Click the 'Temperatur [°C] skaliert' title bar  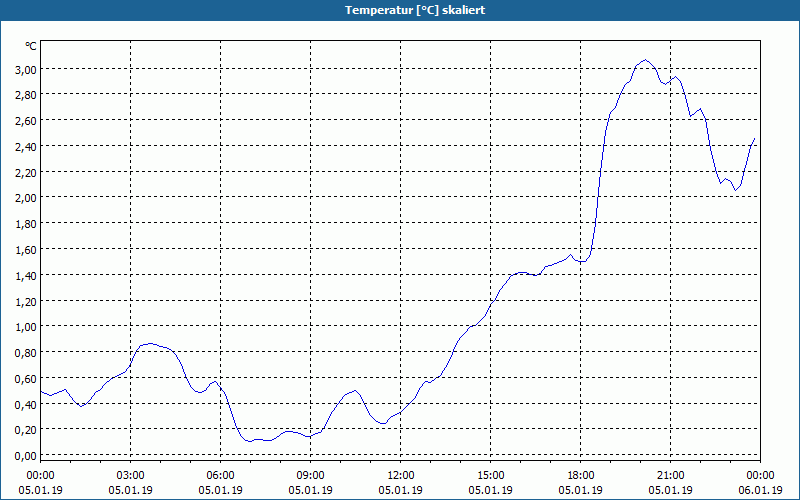(x=400, y=10)
